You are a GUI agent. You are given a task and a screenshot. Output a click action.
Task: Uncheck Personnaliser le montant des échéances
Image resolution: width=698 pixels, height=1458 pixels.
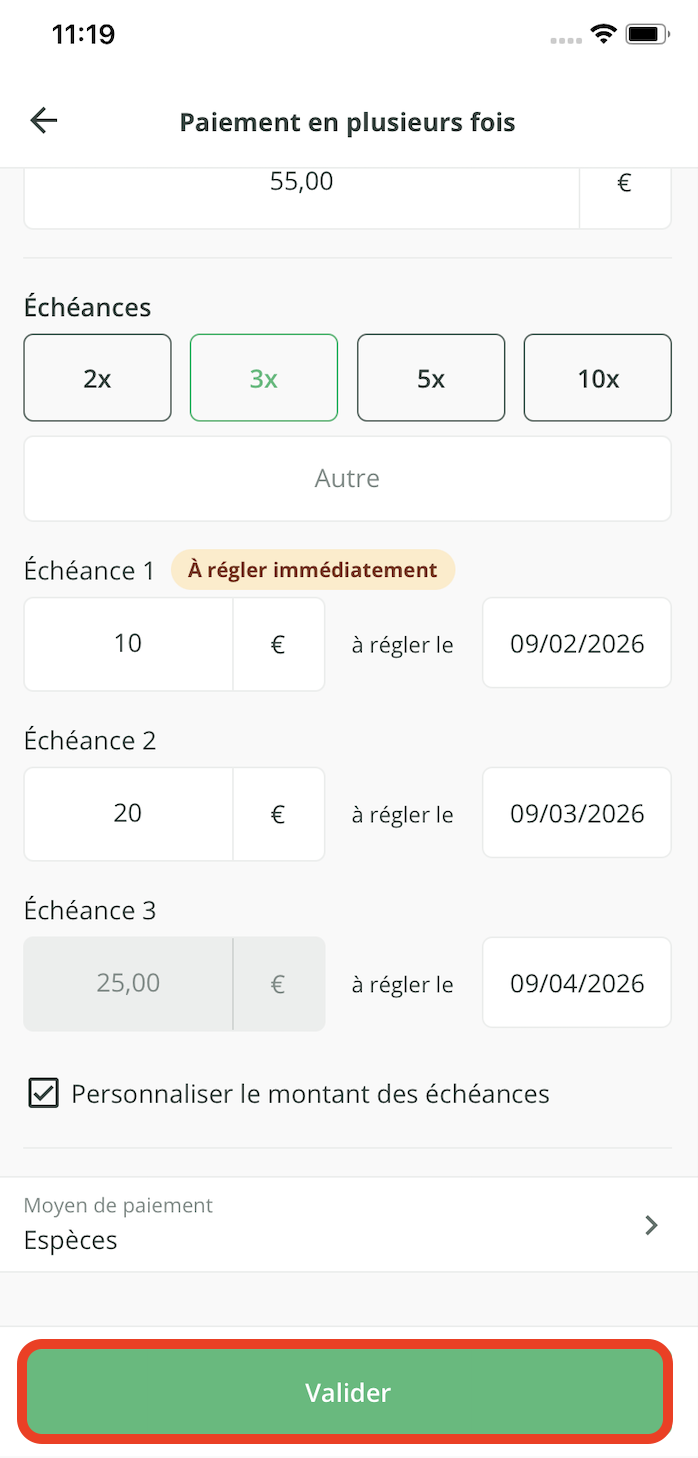click(x=43, y=1093)
